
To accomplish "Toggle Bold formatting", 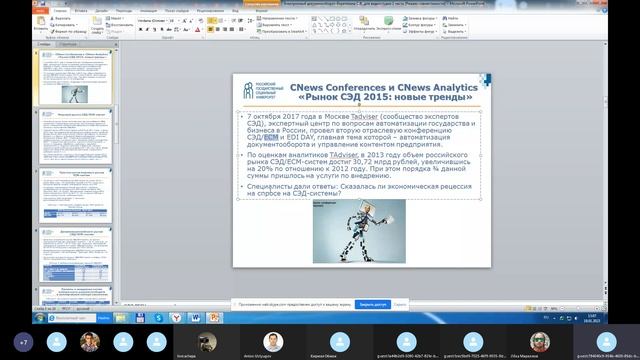I will point(141,29).
